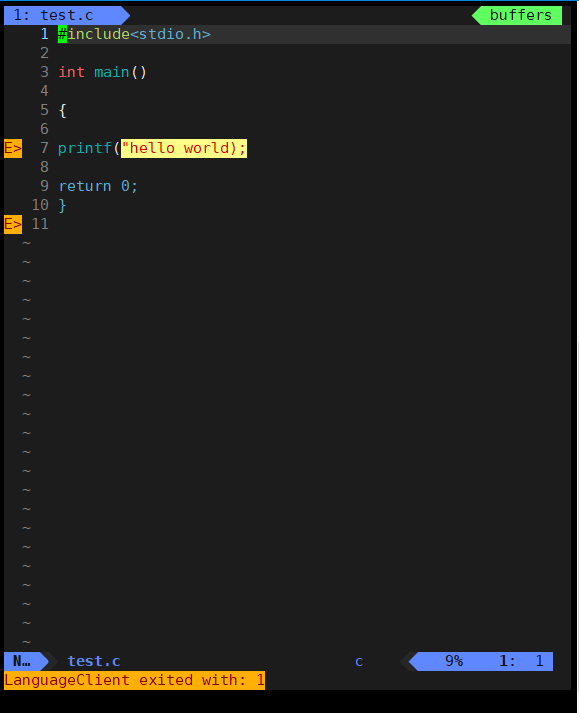Click the return 0; statement
This screenshot has height=713, width=579.
(x=98, y=186)
